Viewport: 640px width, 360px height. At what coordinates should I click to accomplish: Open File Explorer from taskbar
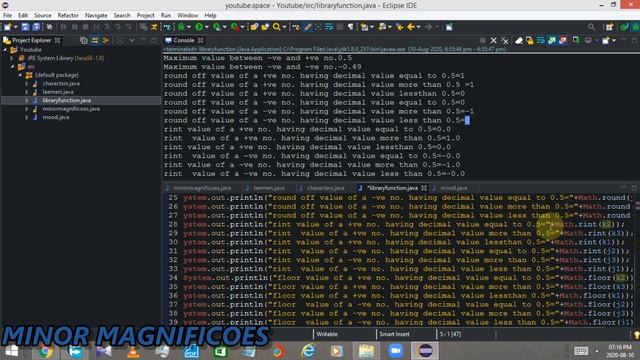pos(366,351)
